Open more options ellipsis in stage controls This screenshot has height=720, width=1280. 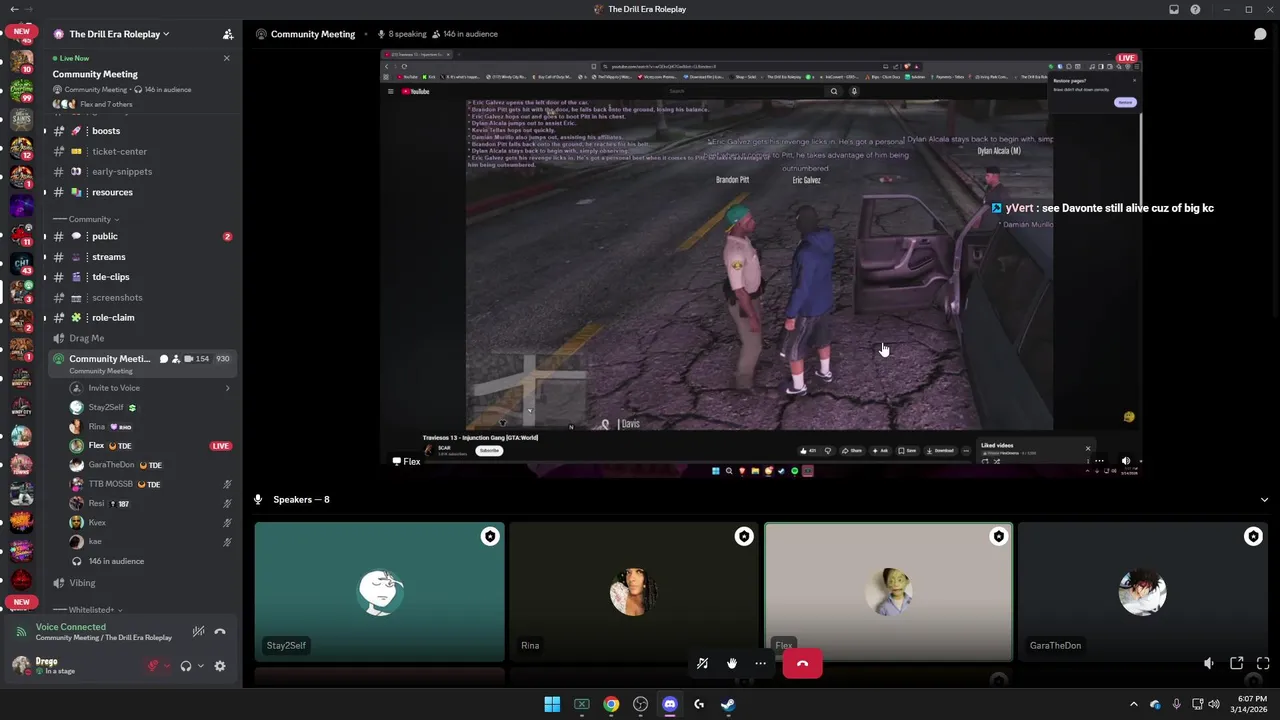[x=760, y=663]
